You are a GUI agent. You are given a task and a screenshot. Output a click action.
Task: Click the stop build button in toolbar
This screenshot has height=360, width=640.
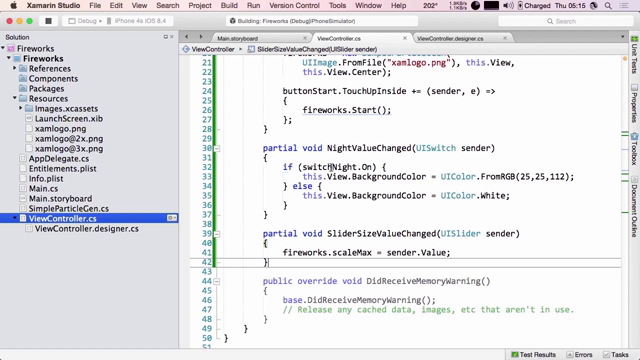[48, 21]
